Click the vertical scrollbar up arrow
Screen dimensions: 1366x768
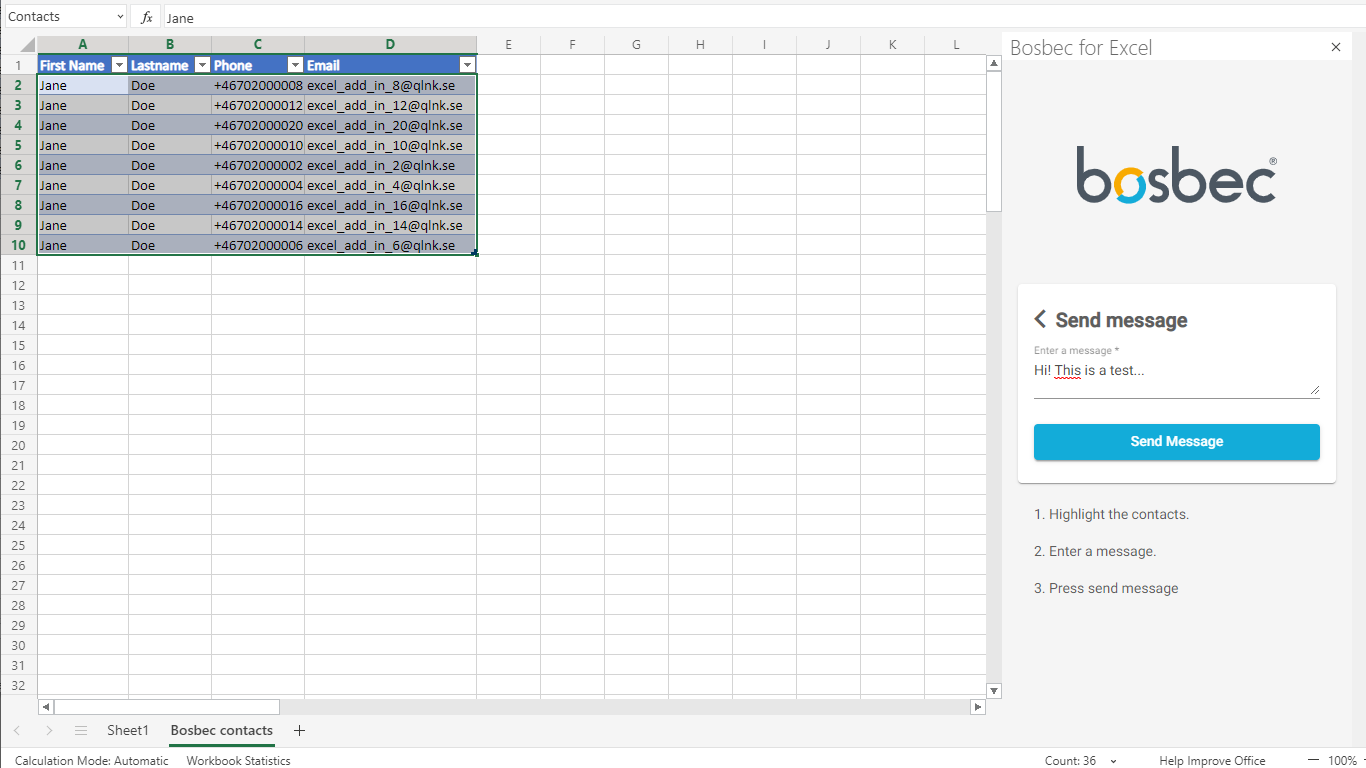[994, 63]
